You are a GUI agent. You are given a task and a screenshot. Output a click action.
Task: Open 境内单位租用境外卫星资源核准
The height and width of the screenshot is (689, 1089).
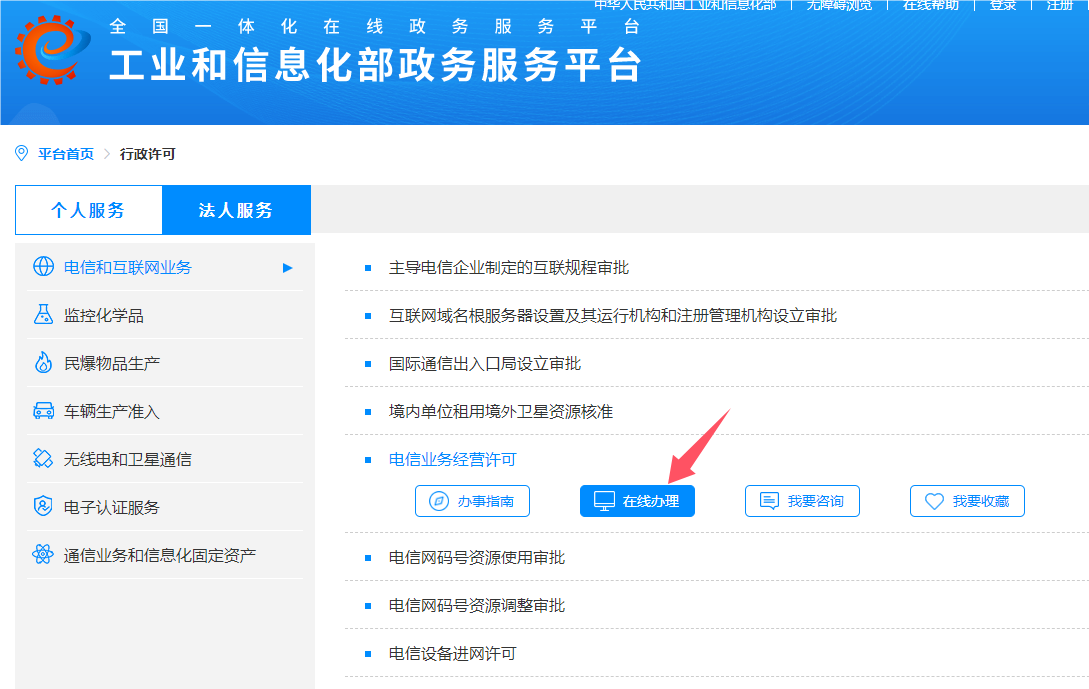point(501,411)
